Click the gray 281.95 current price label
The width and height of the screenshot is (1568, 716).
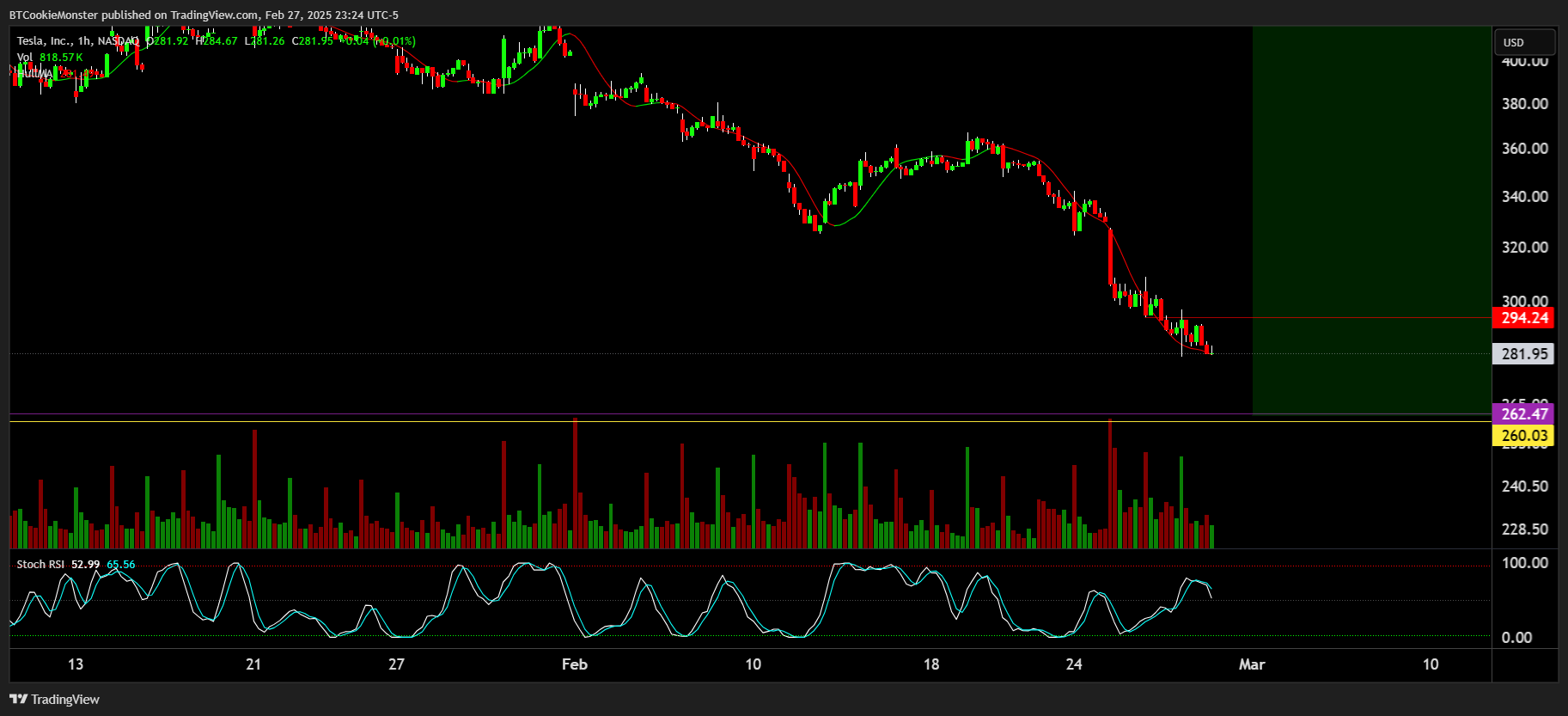[1524, 354]
